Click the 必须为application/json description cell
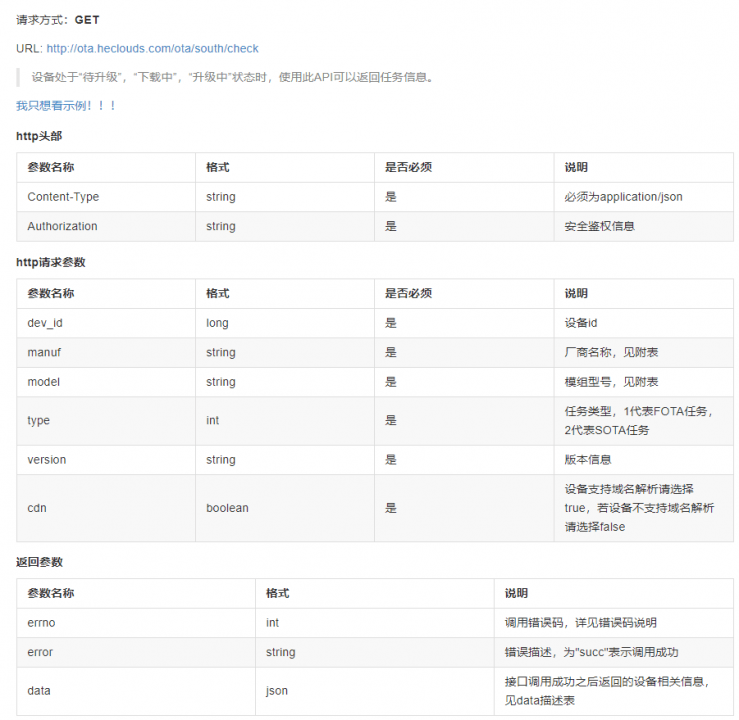This screenshot has height=720, width=739. coord(643,197)
